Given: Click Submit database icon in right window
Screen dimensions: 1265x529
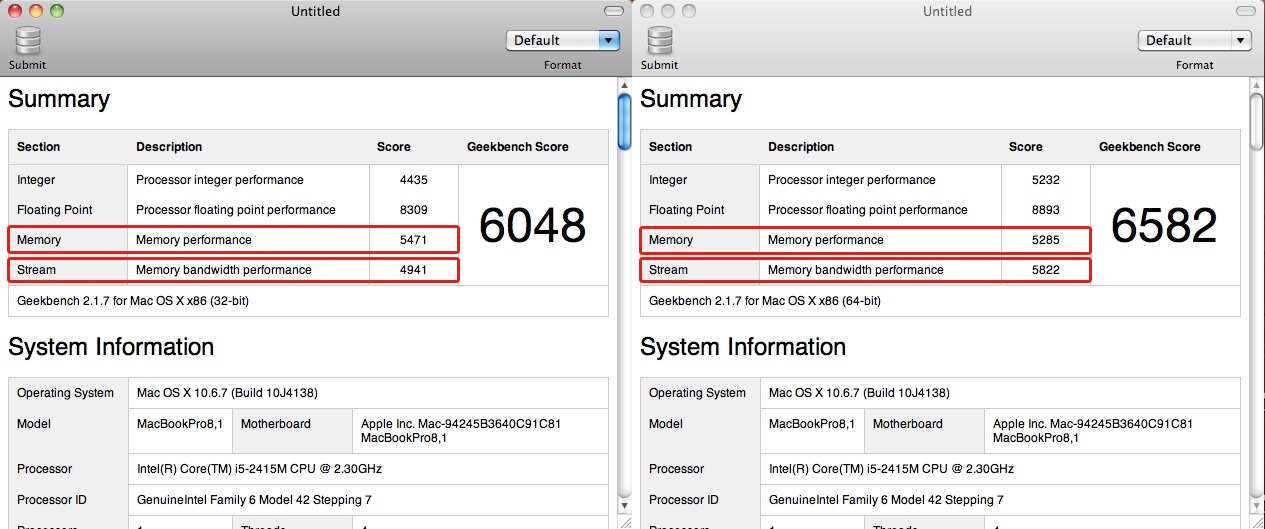Looking at the screenshot, I should pos(660,41).
